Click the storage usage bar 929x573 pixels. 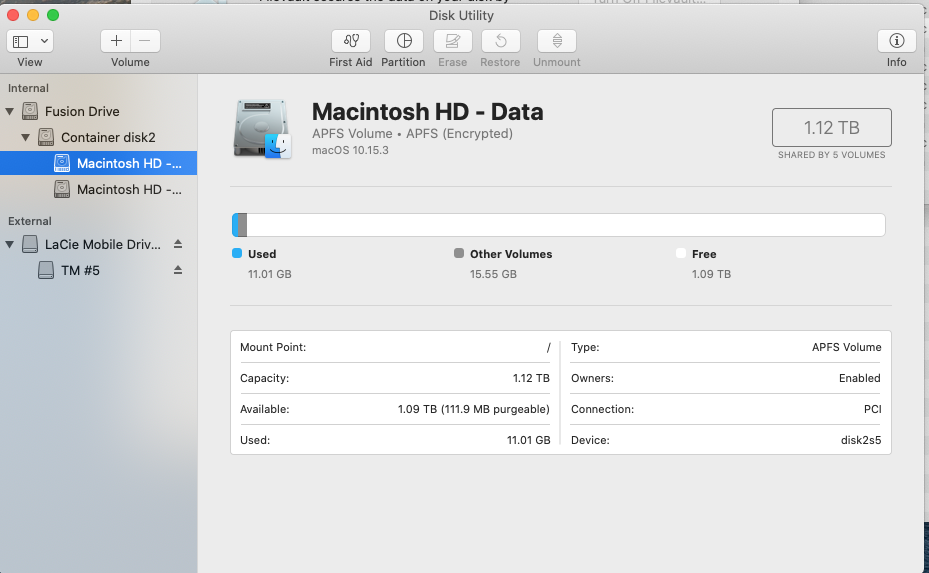[559, 225]
